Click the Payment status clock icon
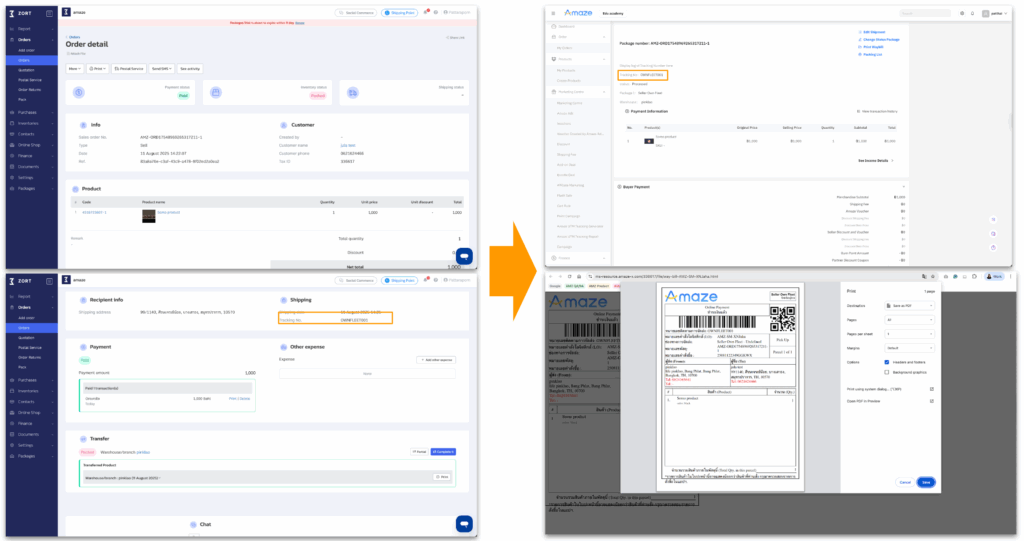Viewport: 1024px width, 541px height. (x=79, y=92)
